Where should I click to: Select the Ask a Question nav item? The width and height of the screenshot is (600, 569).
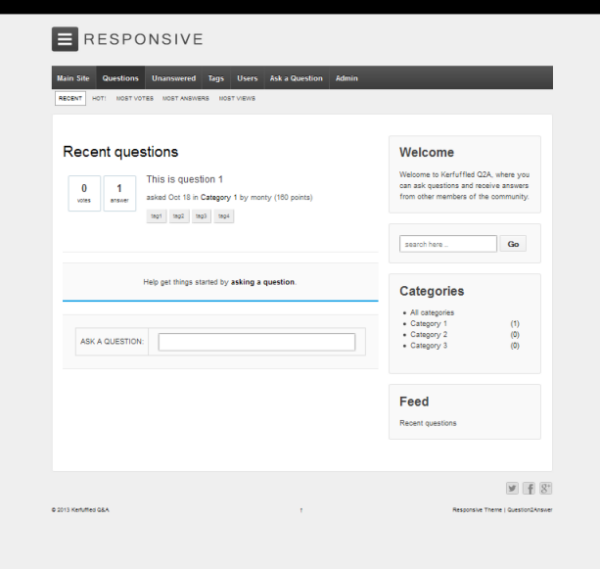point(296,78)
